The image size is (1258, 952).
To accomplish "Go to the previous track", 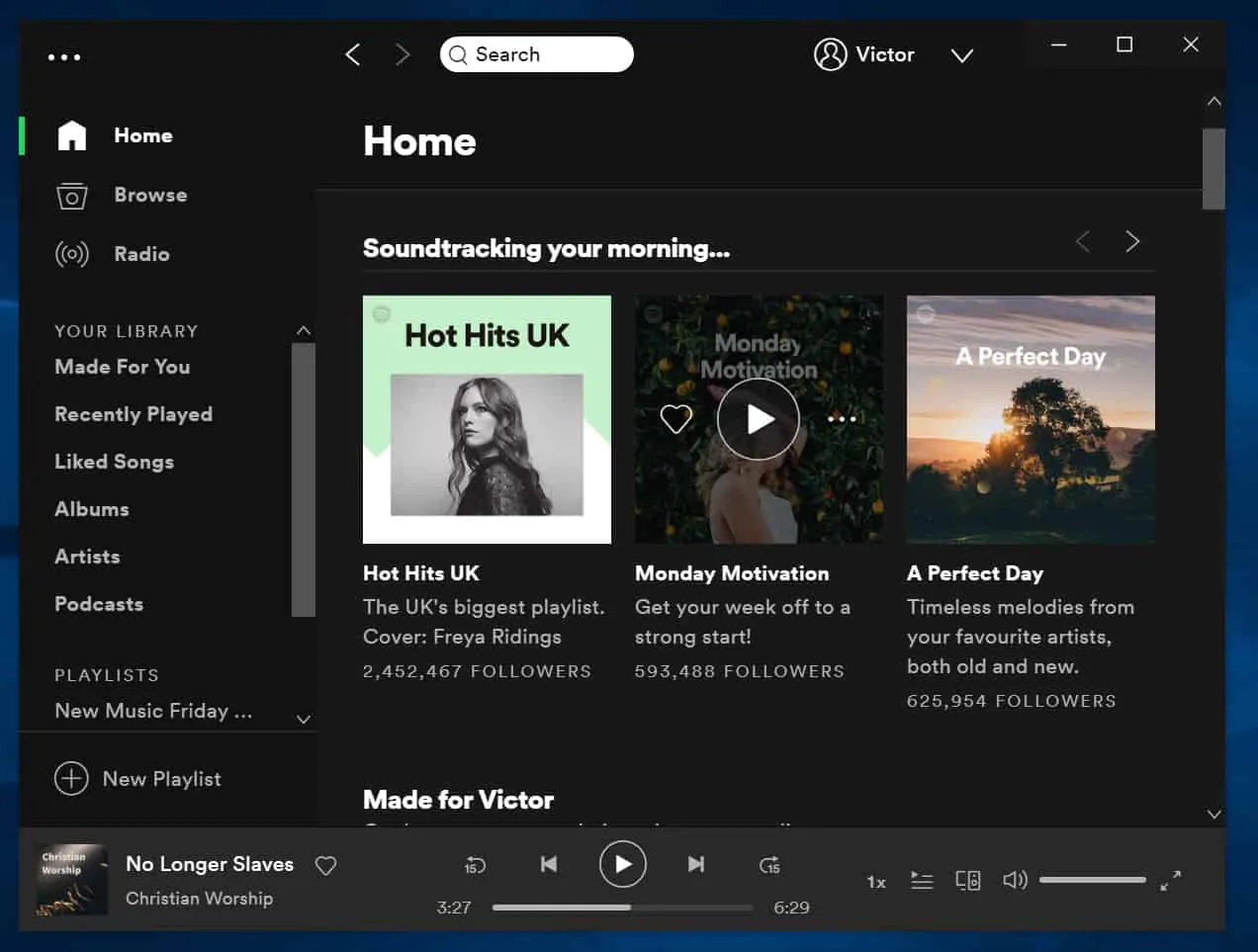I will click(x=549, y=864).
